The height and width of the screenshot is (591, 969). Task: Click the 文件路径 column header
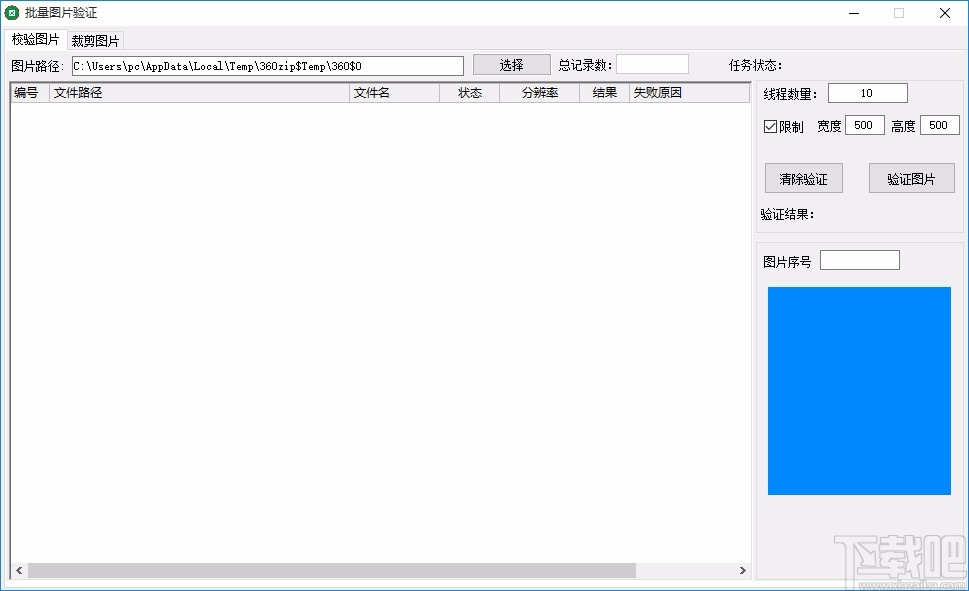click(x=200, y=91)
